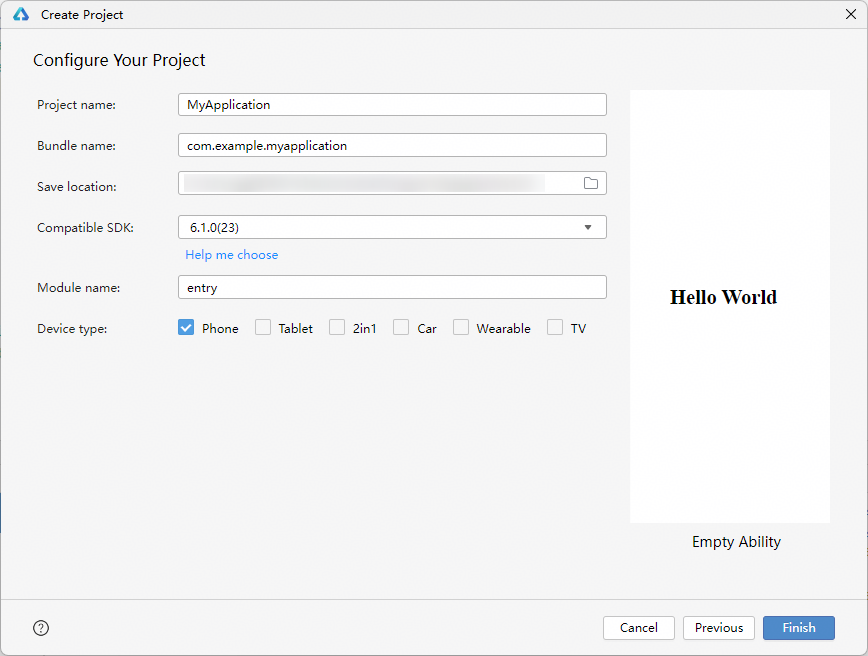Tick the Car device type checkbox
Image resolution: width=868 pixels, height=656 pixels.
click(401, 328)
